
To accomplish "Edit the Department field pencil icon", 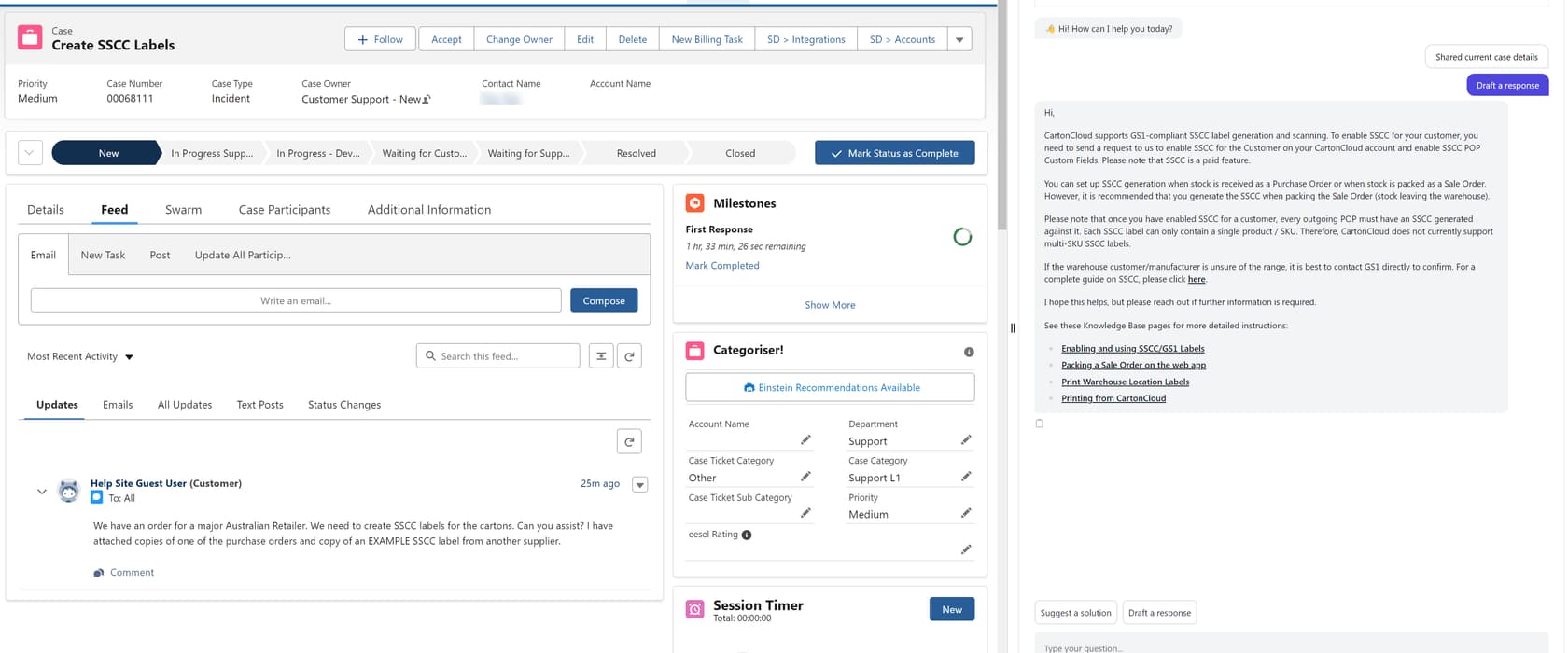I will pos(966,439).
